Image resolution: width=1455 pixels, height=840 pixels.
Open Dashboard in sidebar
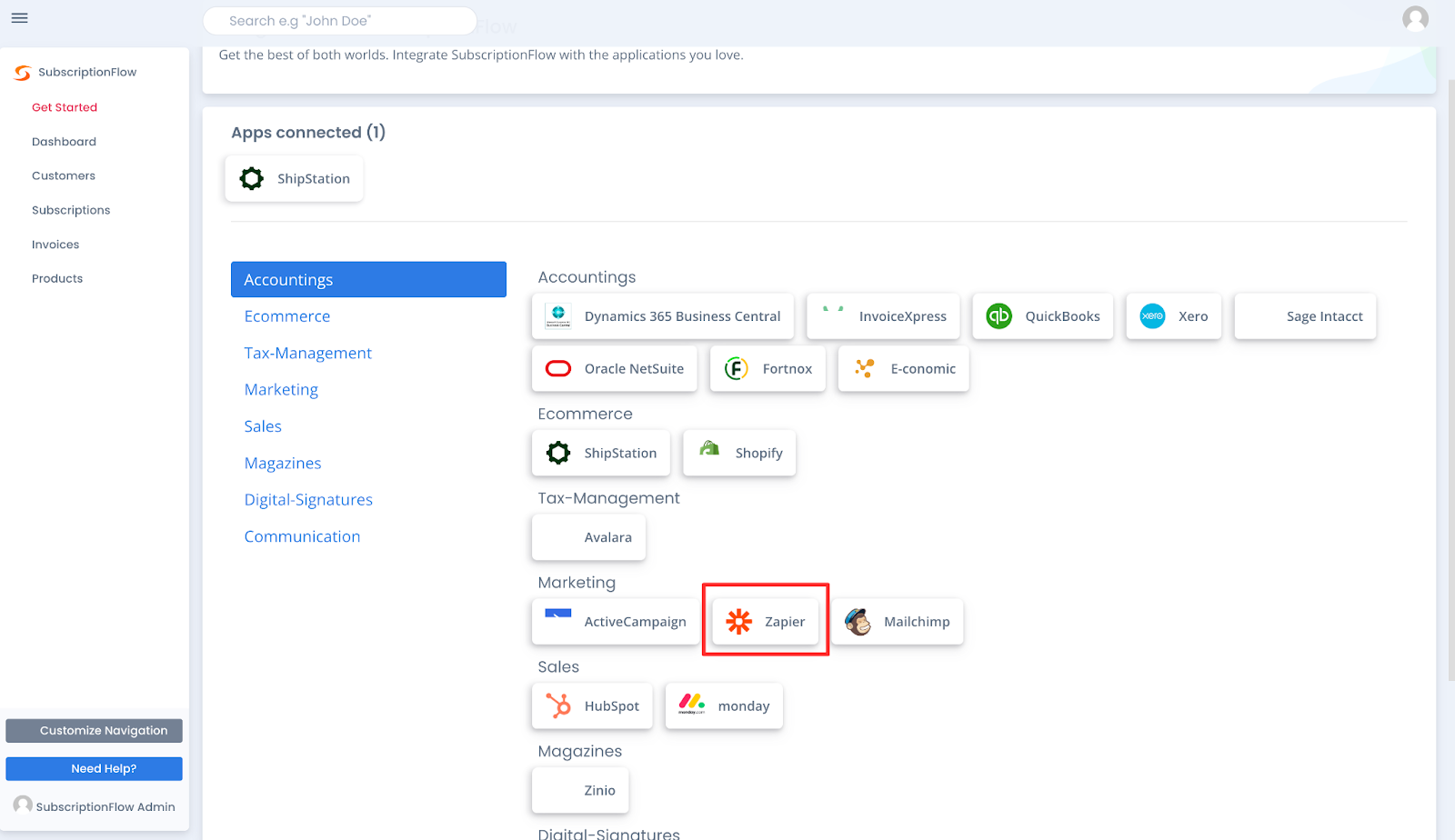[x=64, y=142]
